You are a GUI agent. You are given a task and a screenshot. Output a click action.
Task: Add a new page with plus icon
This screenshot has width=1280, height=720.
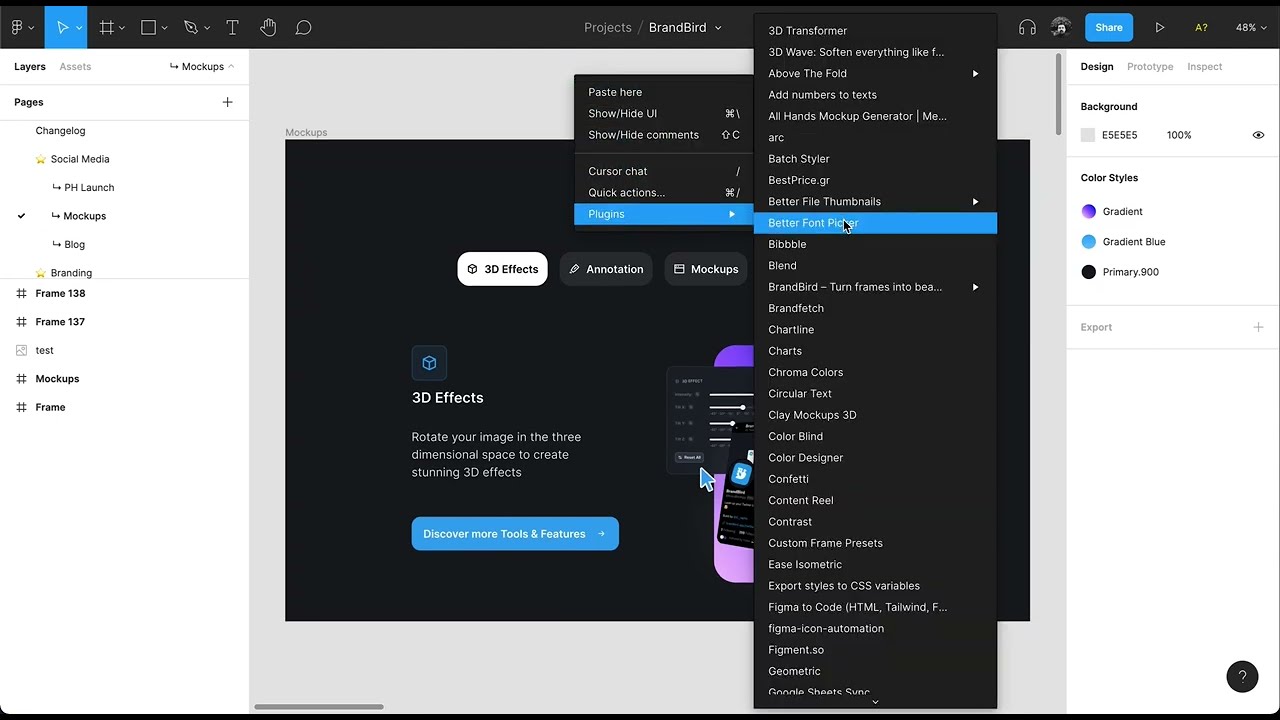(227, 102)
